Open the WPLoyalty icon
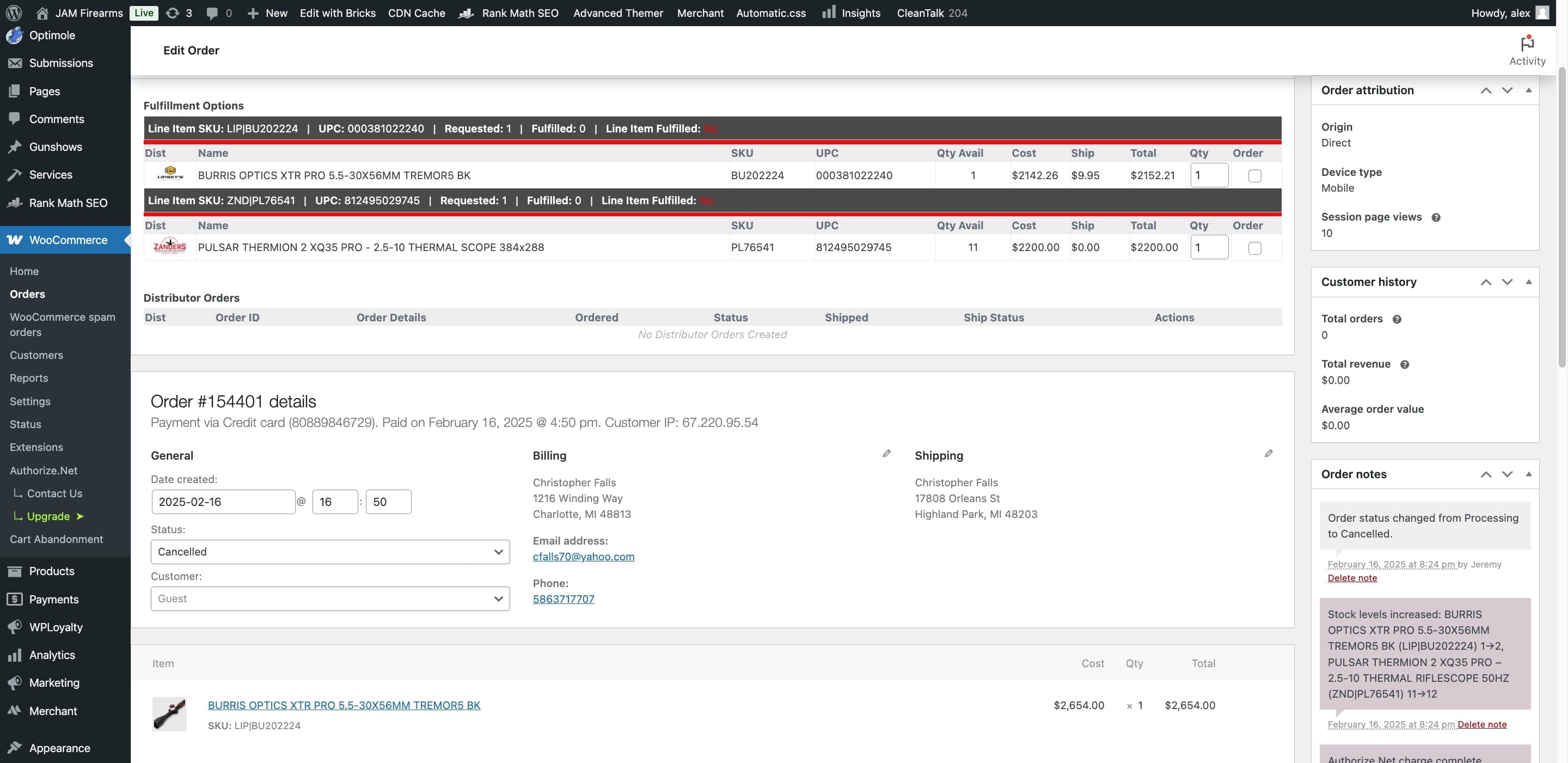1568x763 pixels. pyautogui.click(x=15, y=627)
